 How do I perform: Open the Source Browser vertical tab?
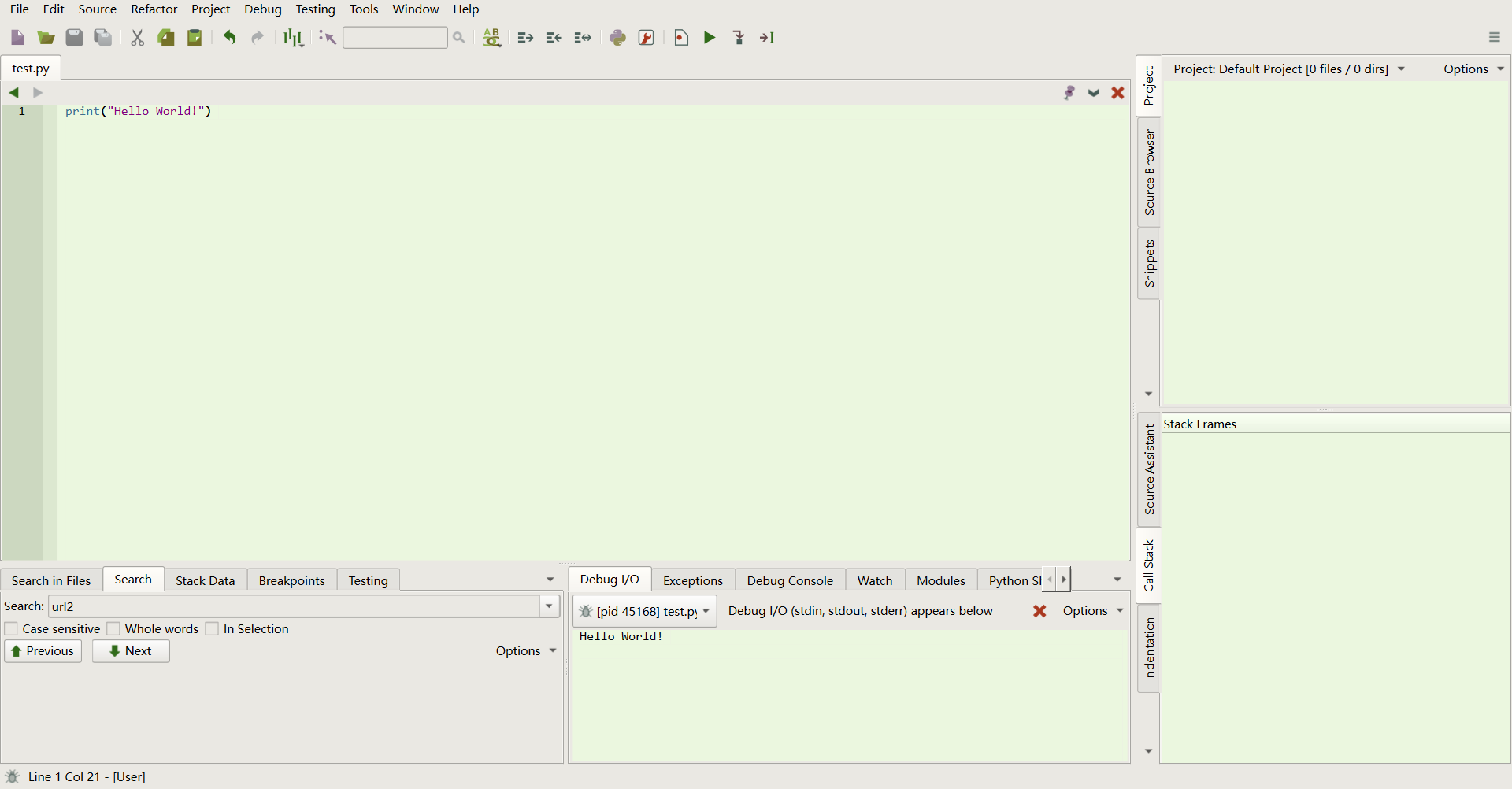pos(1149,173)
